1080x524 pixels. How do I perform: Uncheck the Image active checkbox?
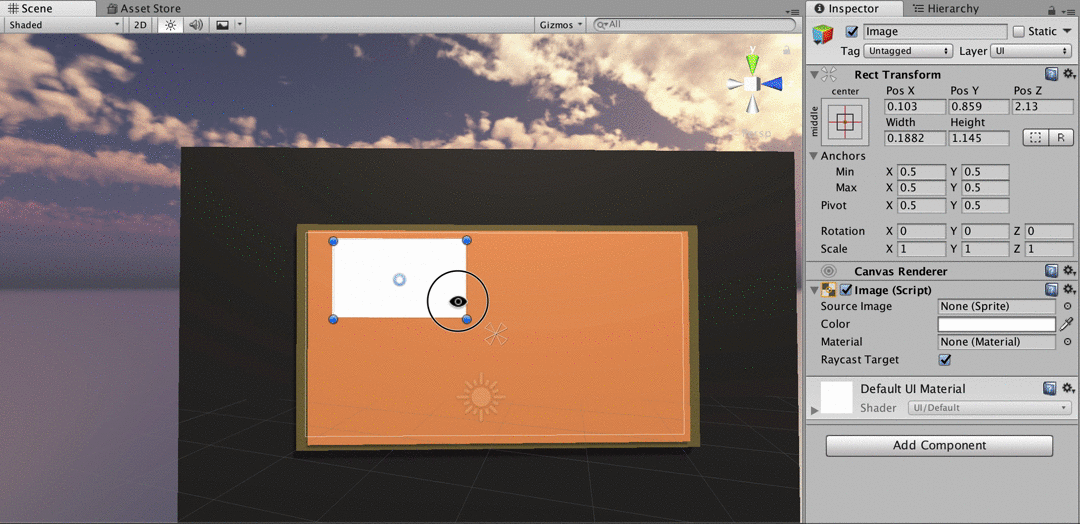click(852, 32)
